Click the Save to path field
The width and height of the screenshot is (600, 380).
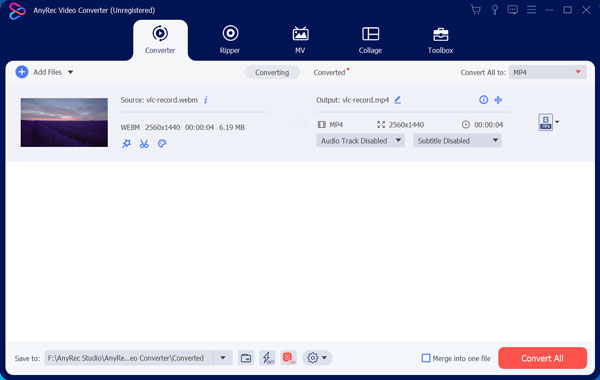(x=129, y=358)
